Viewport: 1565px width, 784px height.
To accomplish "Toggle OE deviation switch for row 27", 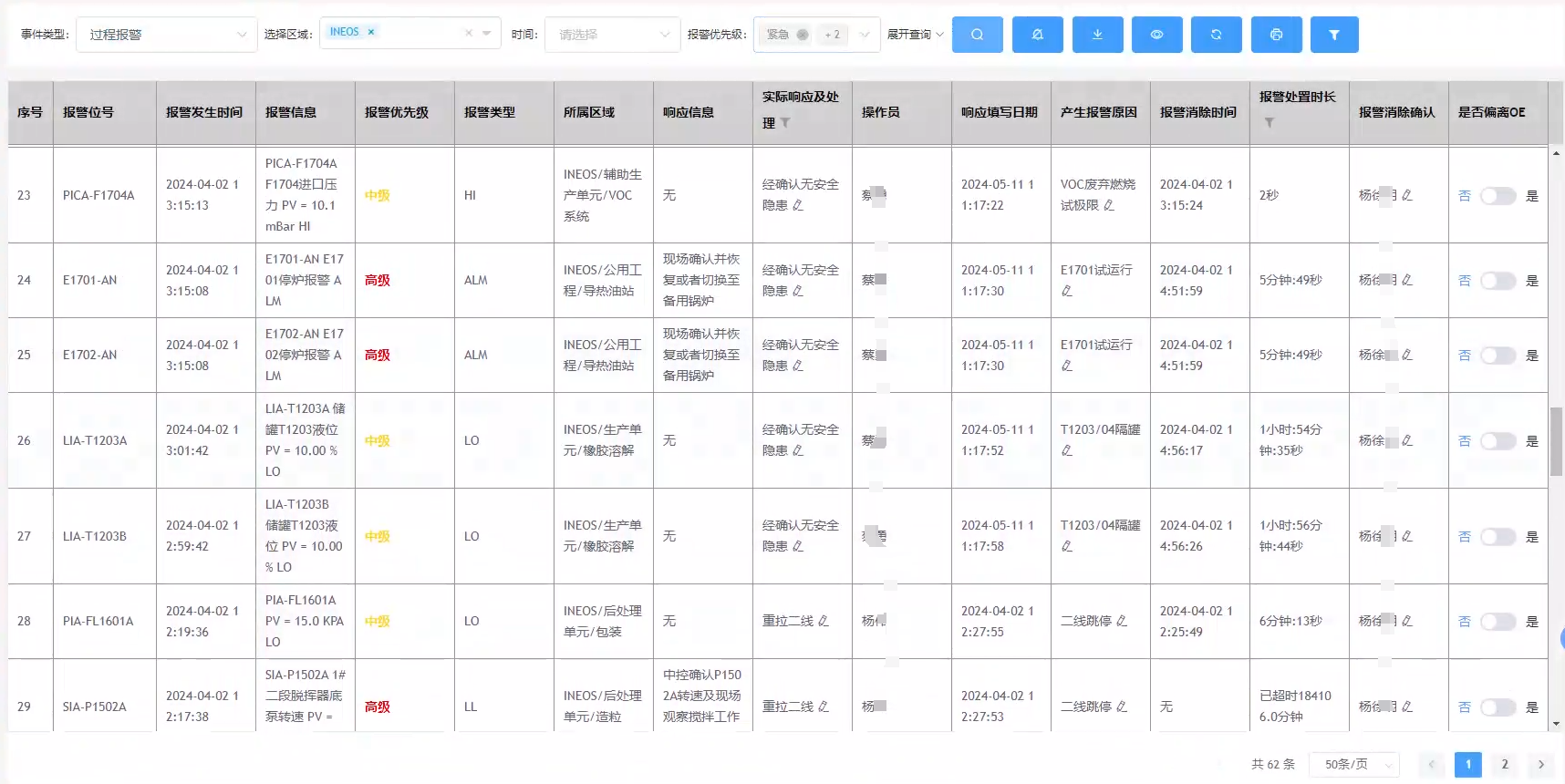I will click(1498, 537).
